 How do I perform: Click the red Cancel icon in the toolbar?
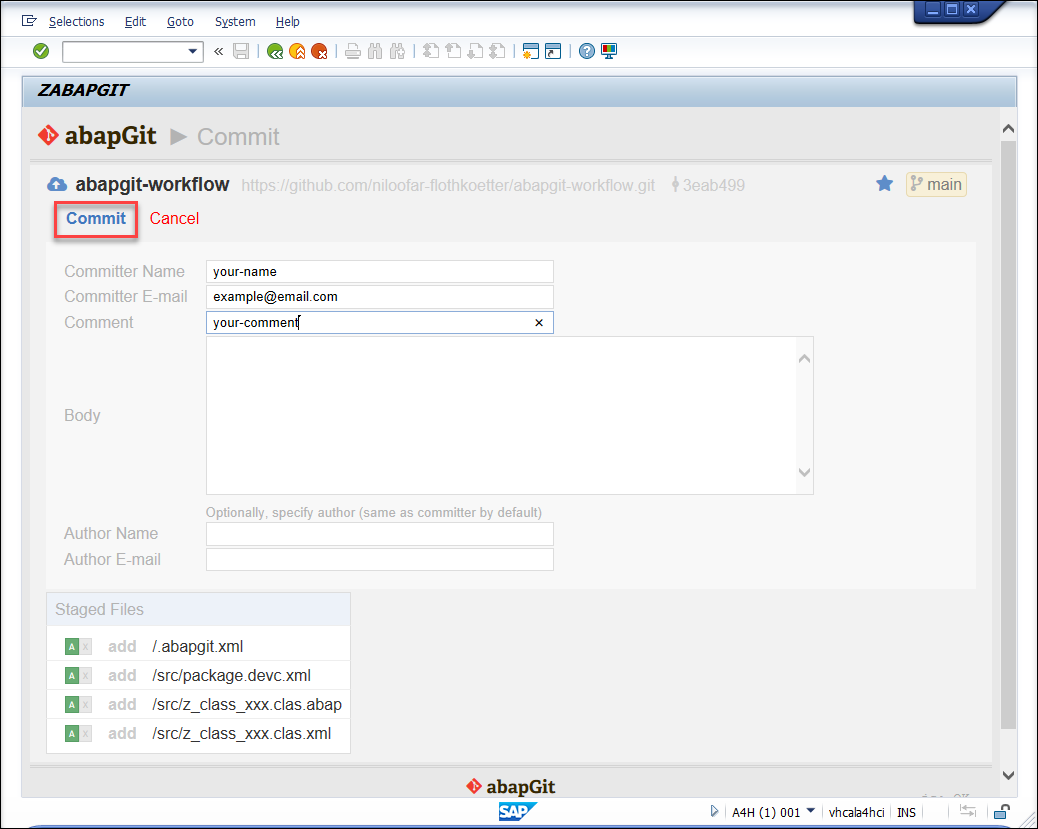pyautogui.click(x=320, y=51)
